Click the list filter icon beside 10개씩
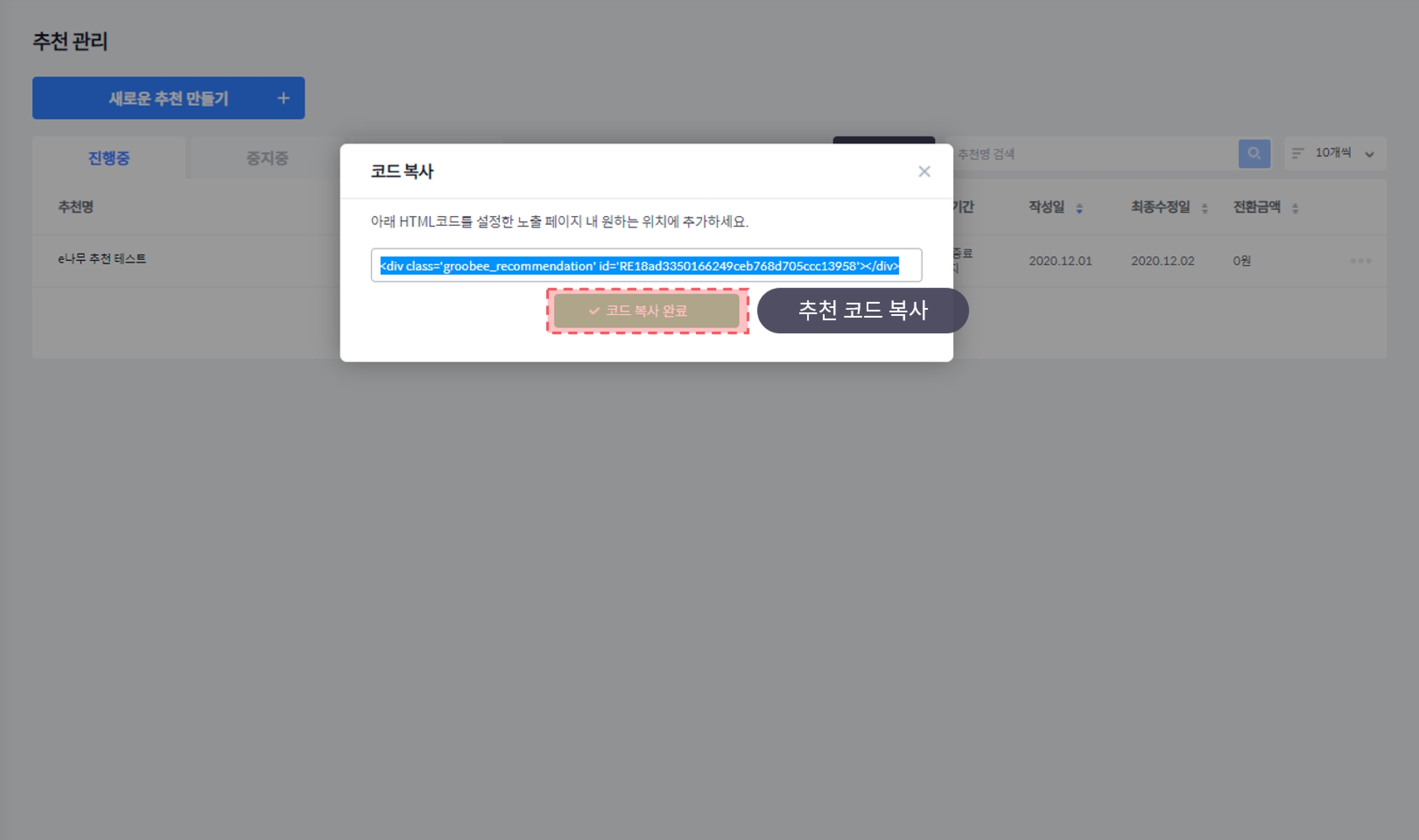 coord(1298,153)
